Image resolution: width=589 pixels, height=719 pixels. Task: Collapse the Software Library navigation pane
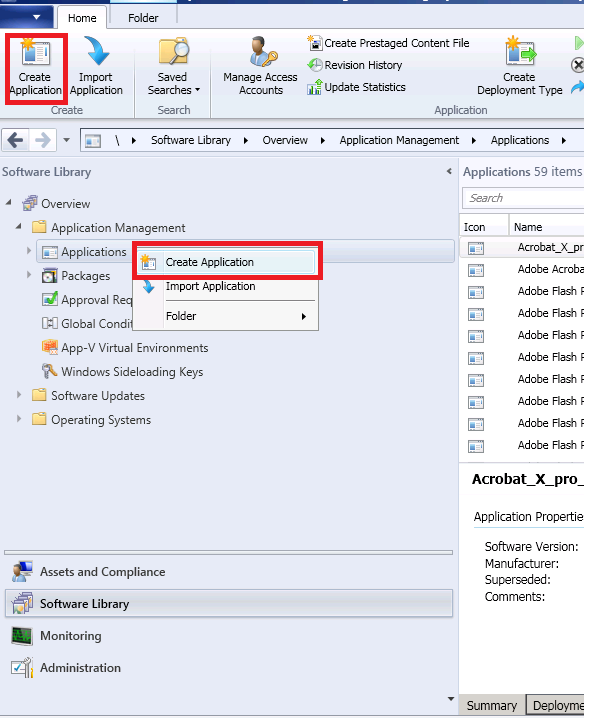449,171
